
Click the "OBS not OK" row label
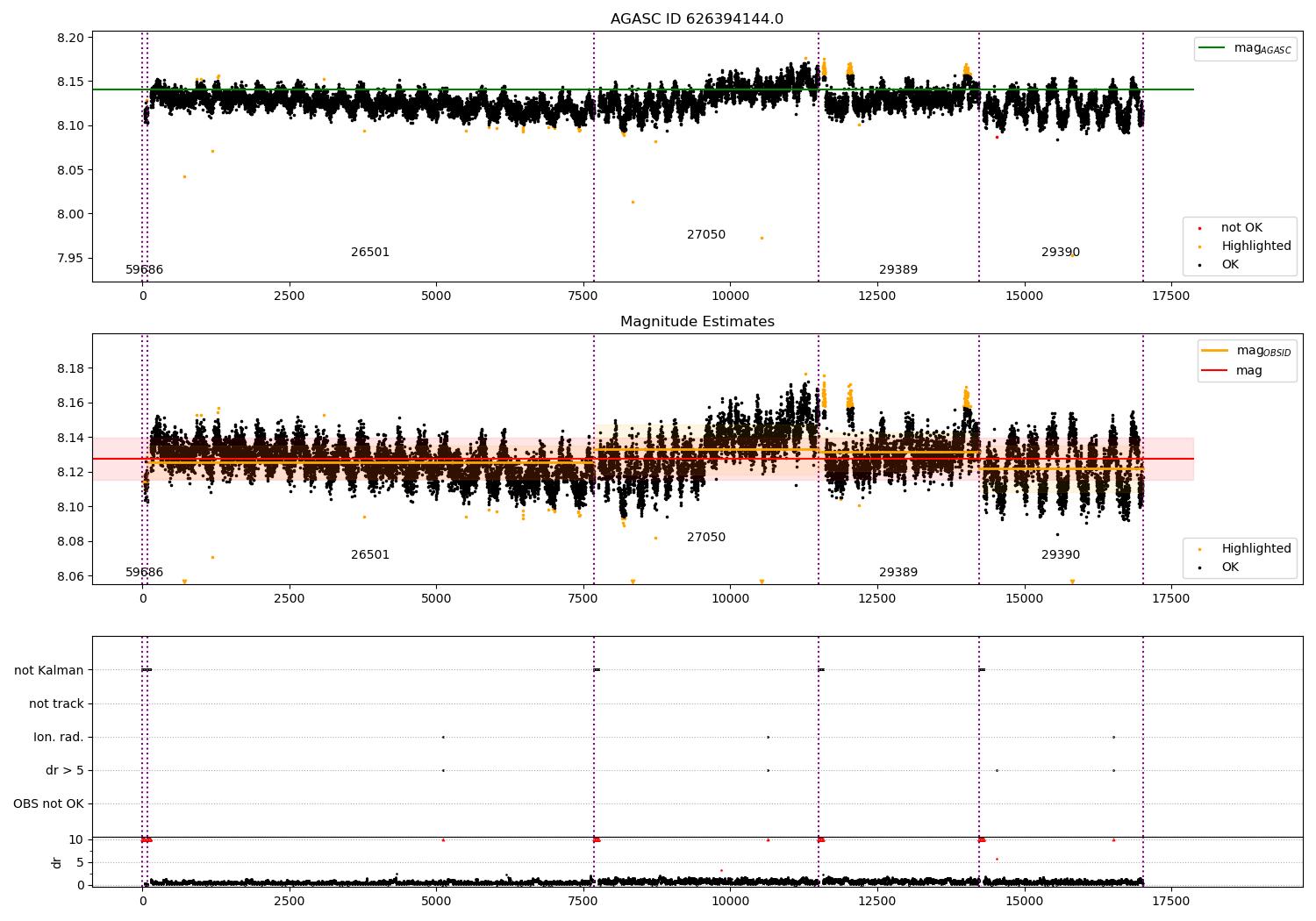[x=48, y=803]
